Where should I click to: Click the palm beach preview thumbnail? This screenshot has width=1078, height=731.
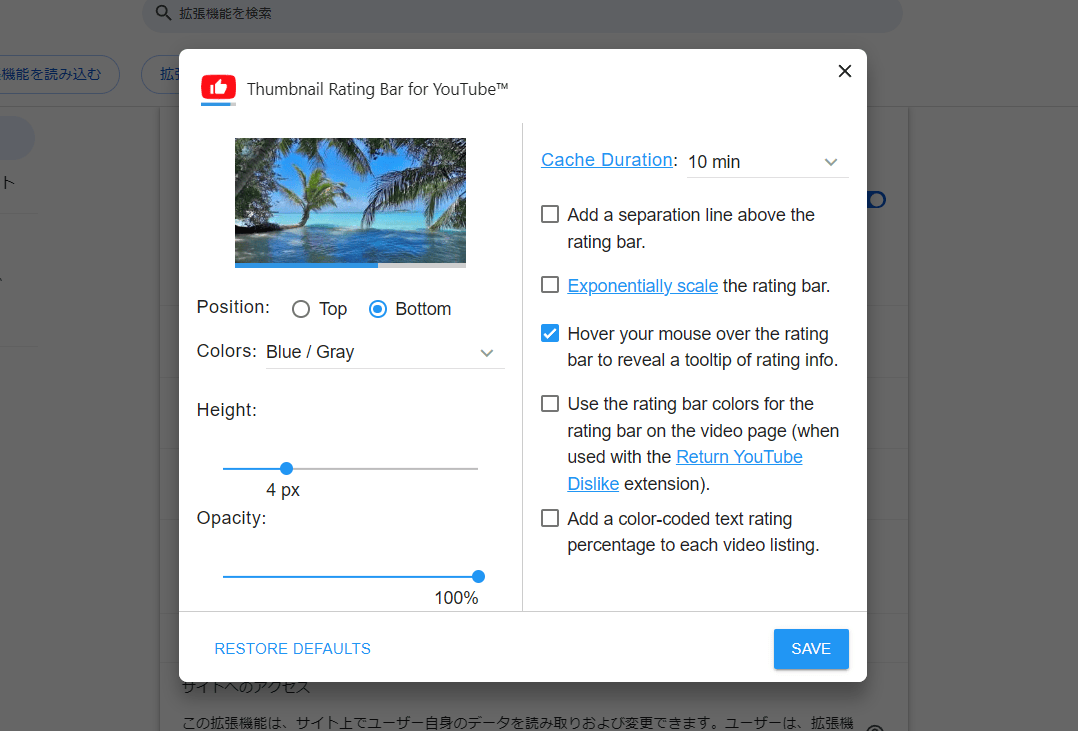[350, 202]
